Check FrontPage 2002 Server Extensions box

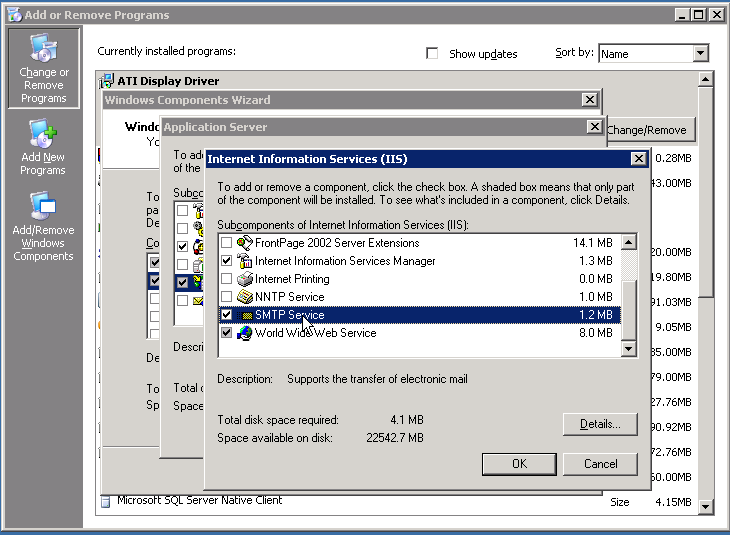pos(226,243)
